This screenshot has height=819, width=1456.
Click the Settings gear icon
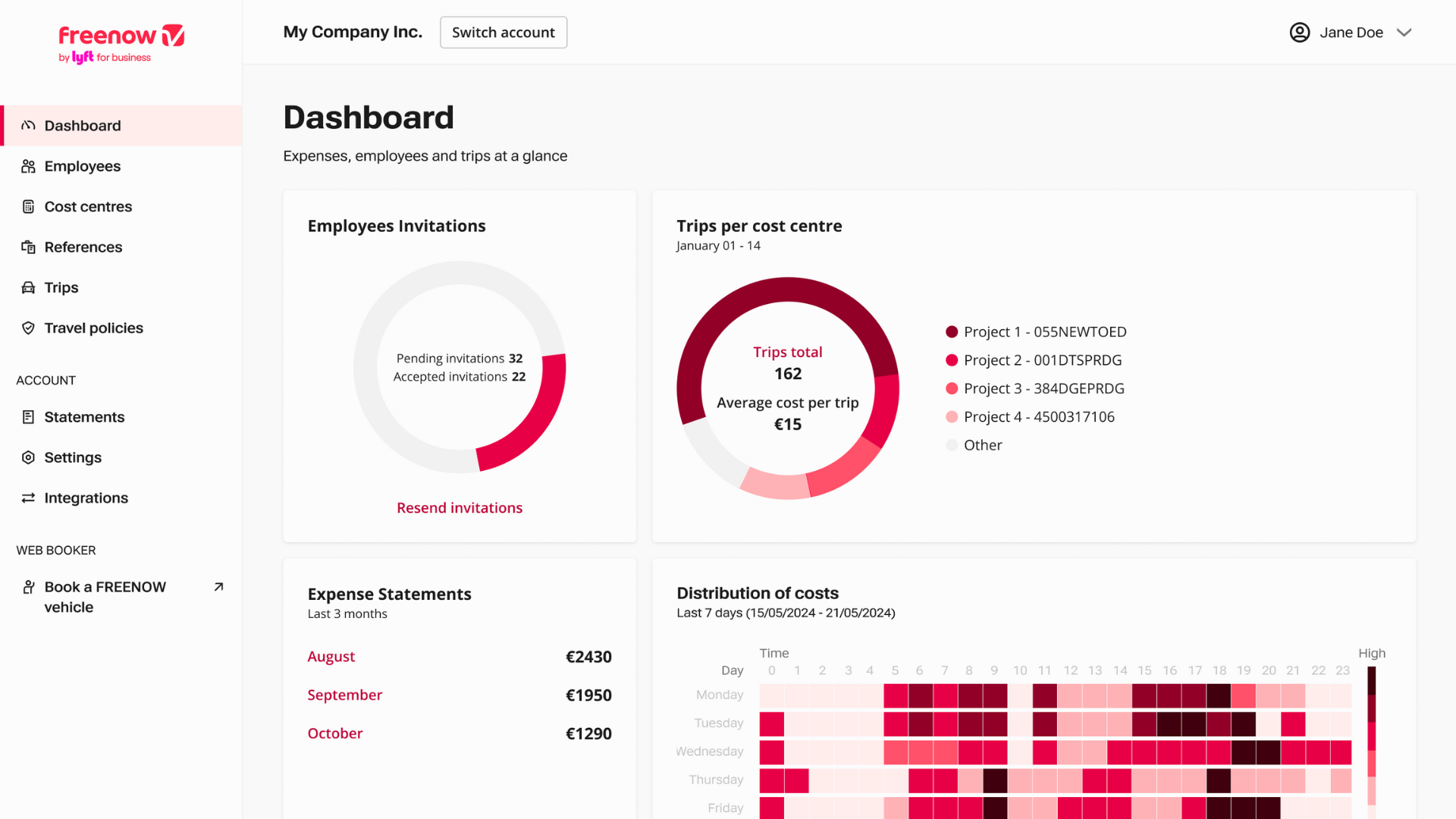(x=28, y=457)
